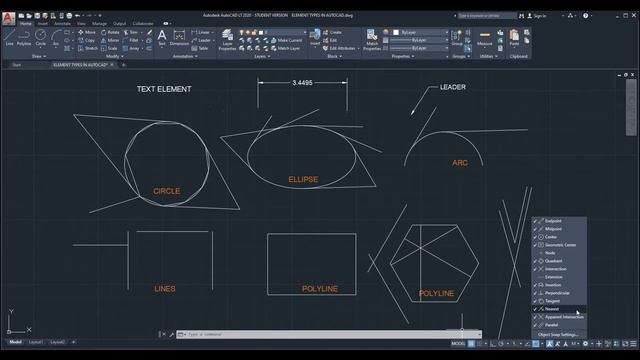The height and width of the screenshot is (360, 640).
Task: Toggle the Geometric Center object snap
Action: [559, 245]
